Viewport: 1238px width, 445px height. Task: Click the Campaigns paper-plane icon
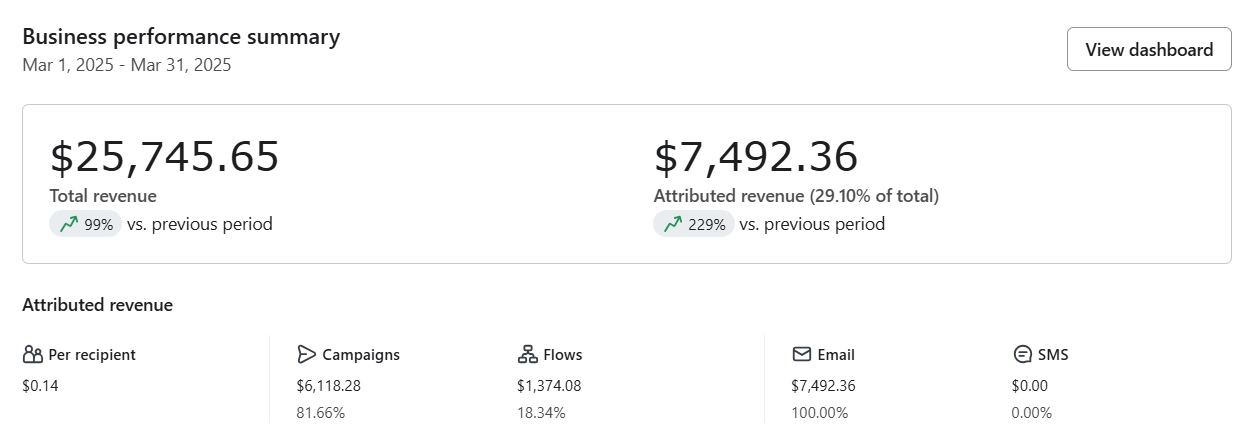306,355
